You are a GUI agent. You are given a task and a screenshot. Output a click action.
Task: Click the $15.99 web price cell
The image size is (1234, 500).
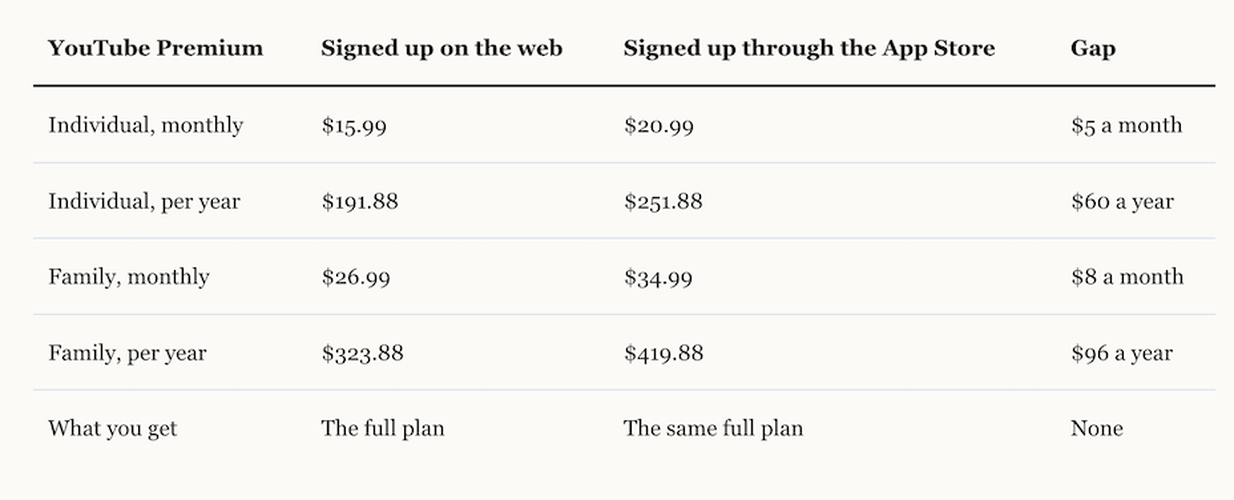354,126
